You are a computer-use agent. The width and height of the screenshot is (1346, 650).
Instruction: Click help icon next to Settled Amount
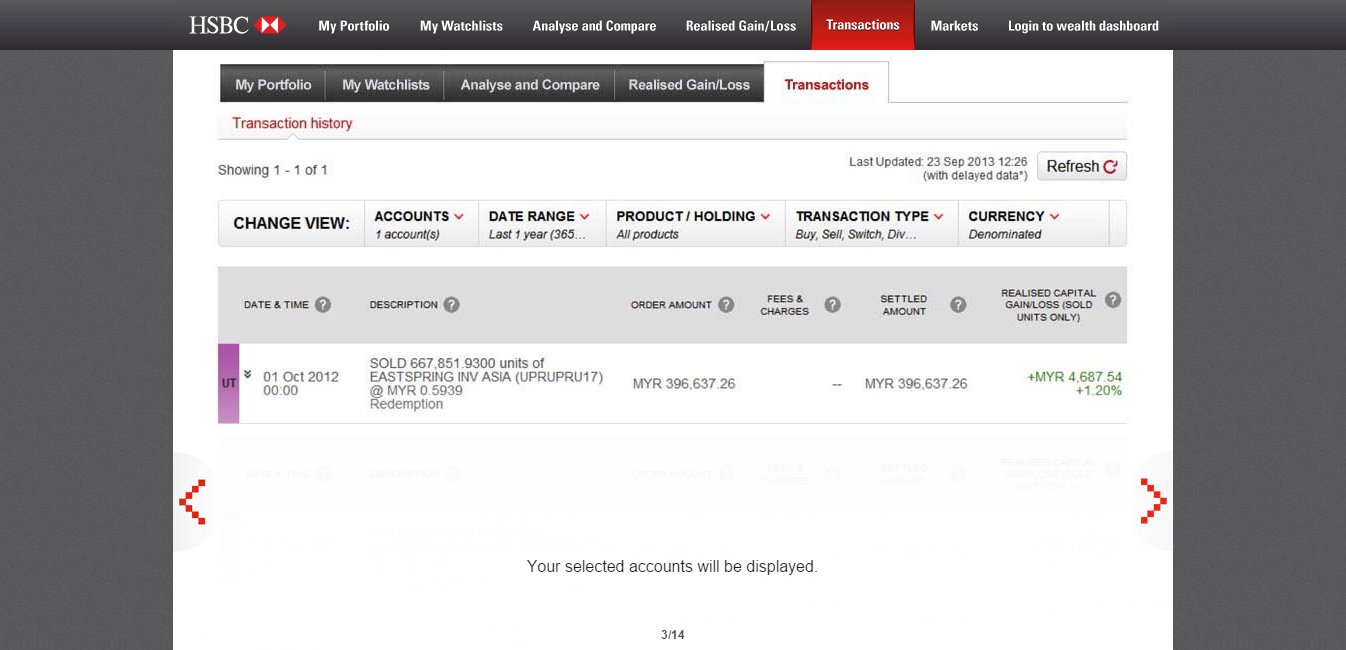click(958, 305)
